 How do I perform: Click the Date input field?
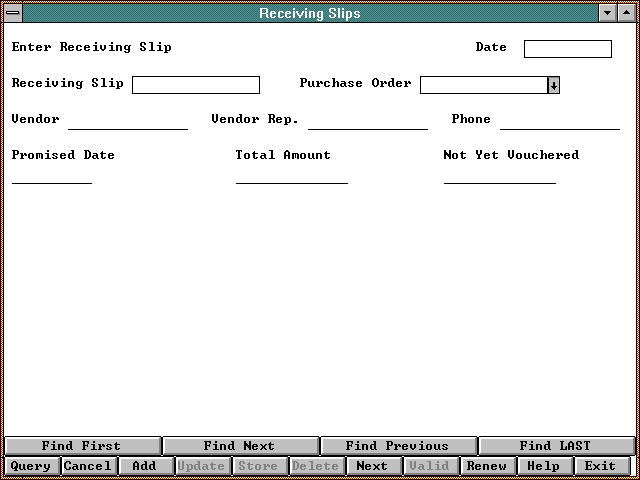567,49
